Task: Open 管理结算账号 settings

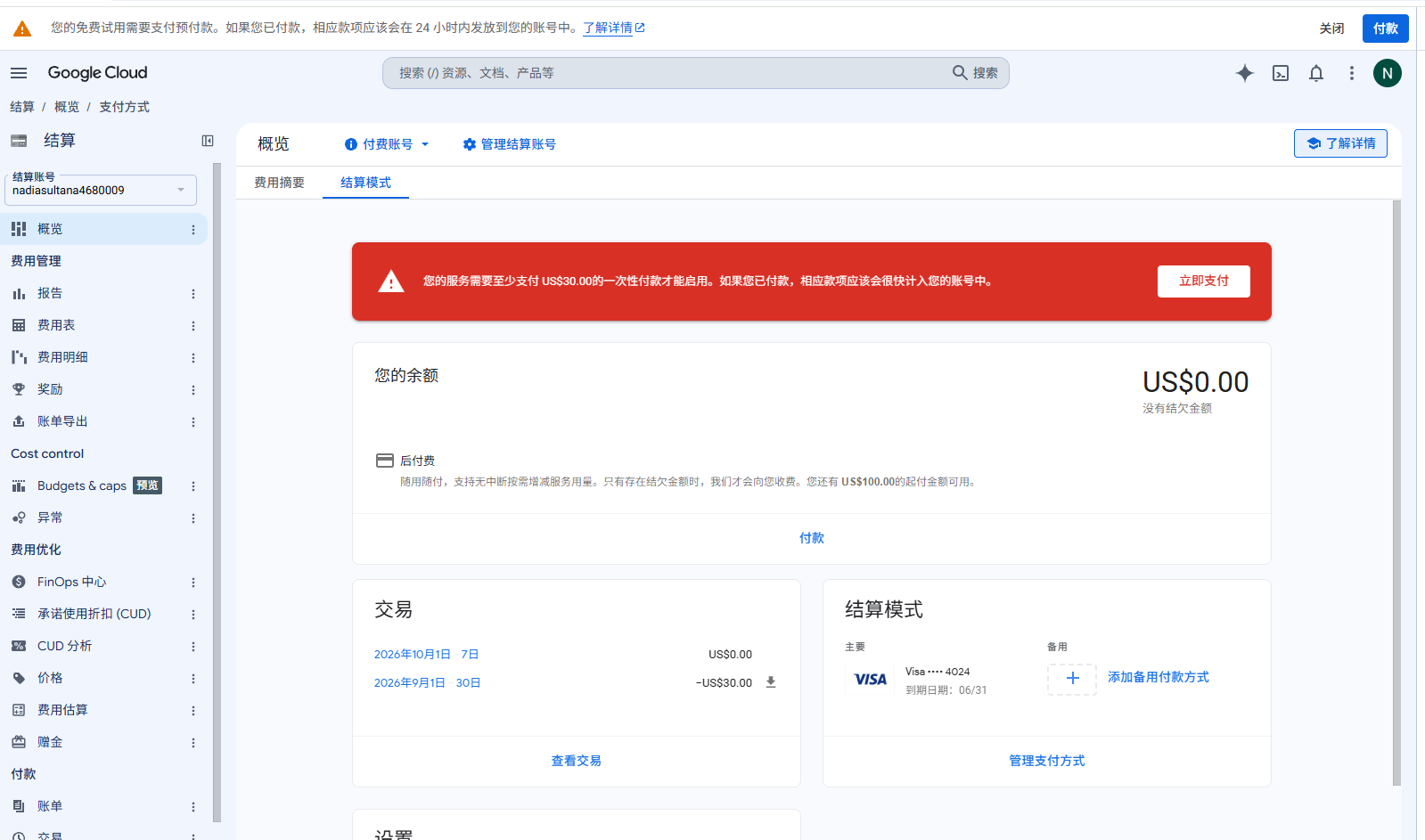Action: pos(509,144)
